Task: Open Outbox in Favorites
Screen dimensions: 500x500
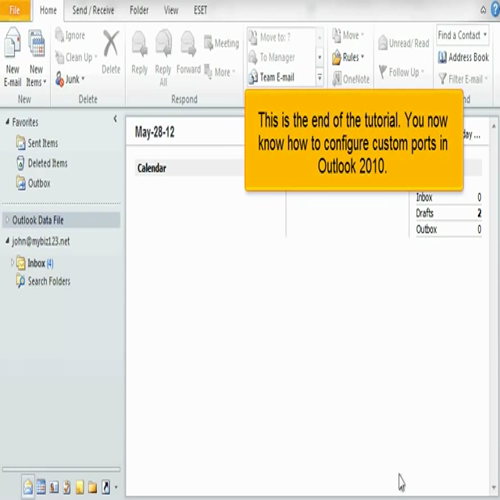Action: click(x=33, y=183)
